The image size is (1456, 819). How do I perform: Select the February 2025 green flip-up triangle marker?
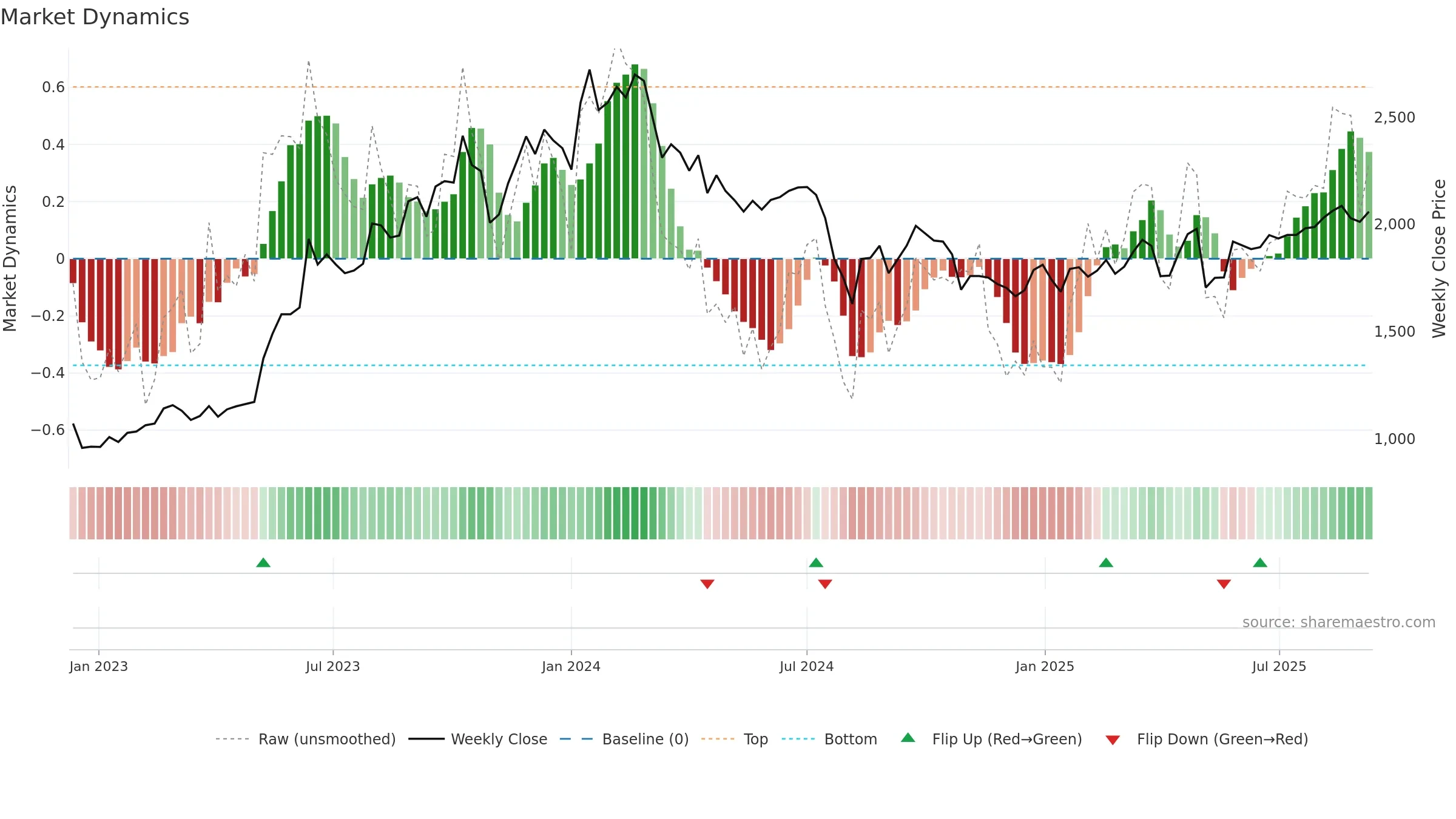[1106, 562]
